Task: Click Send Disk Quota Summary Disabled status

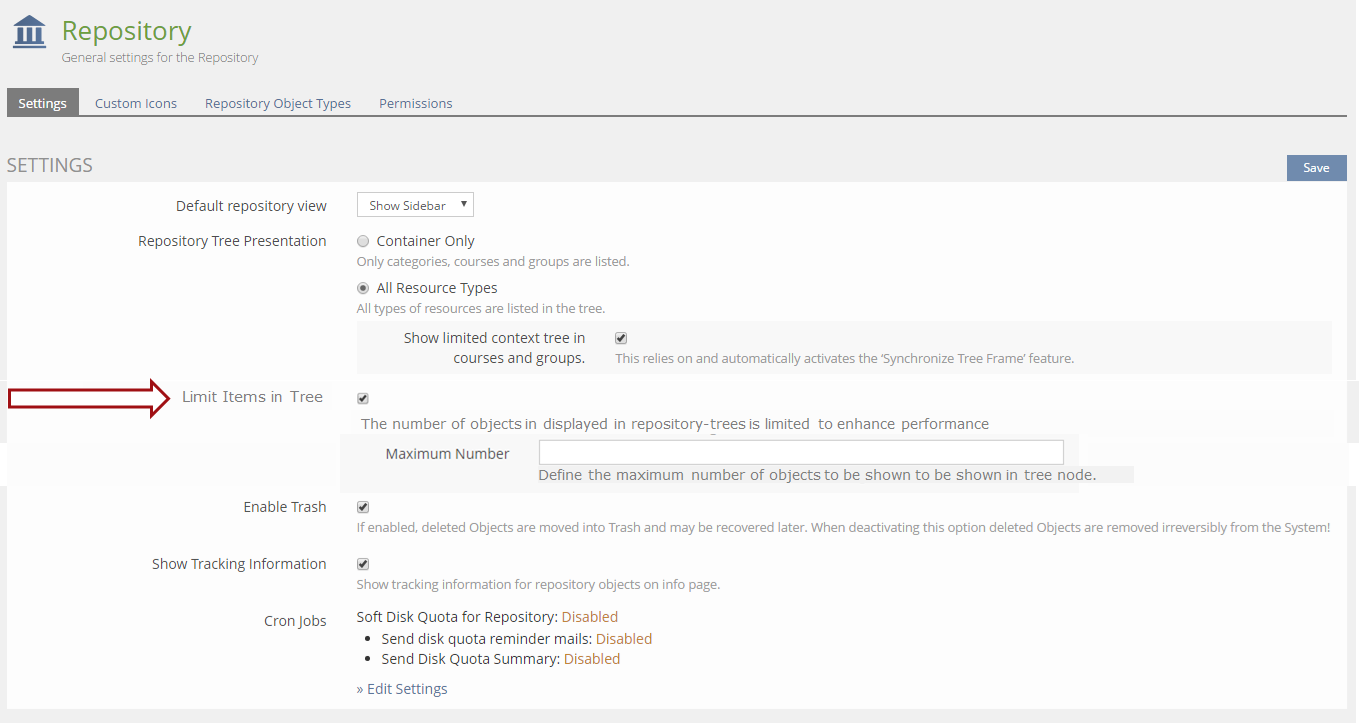Action: [x=591, y=659]
